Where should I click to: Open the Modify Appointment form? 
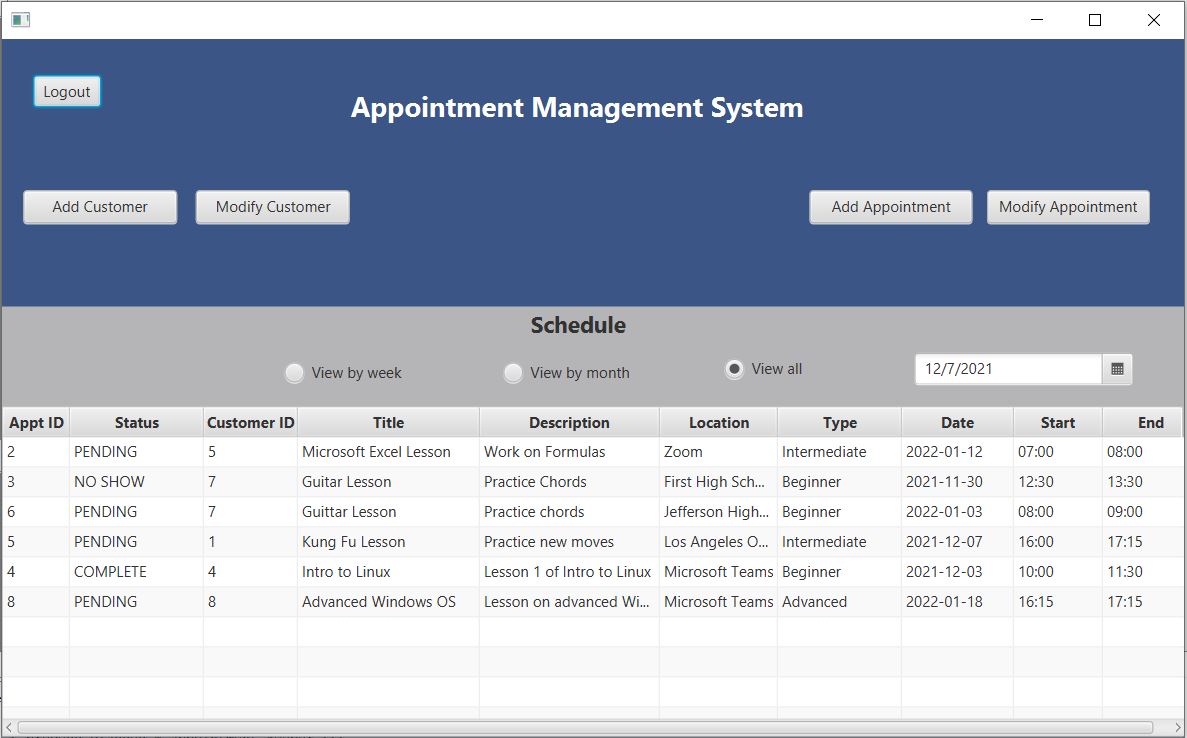1068,207
